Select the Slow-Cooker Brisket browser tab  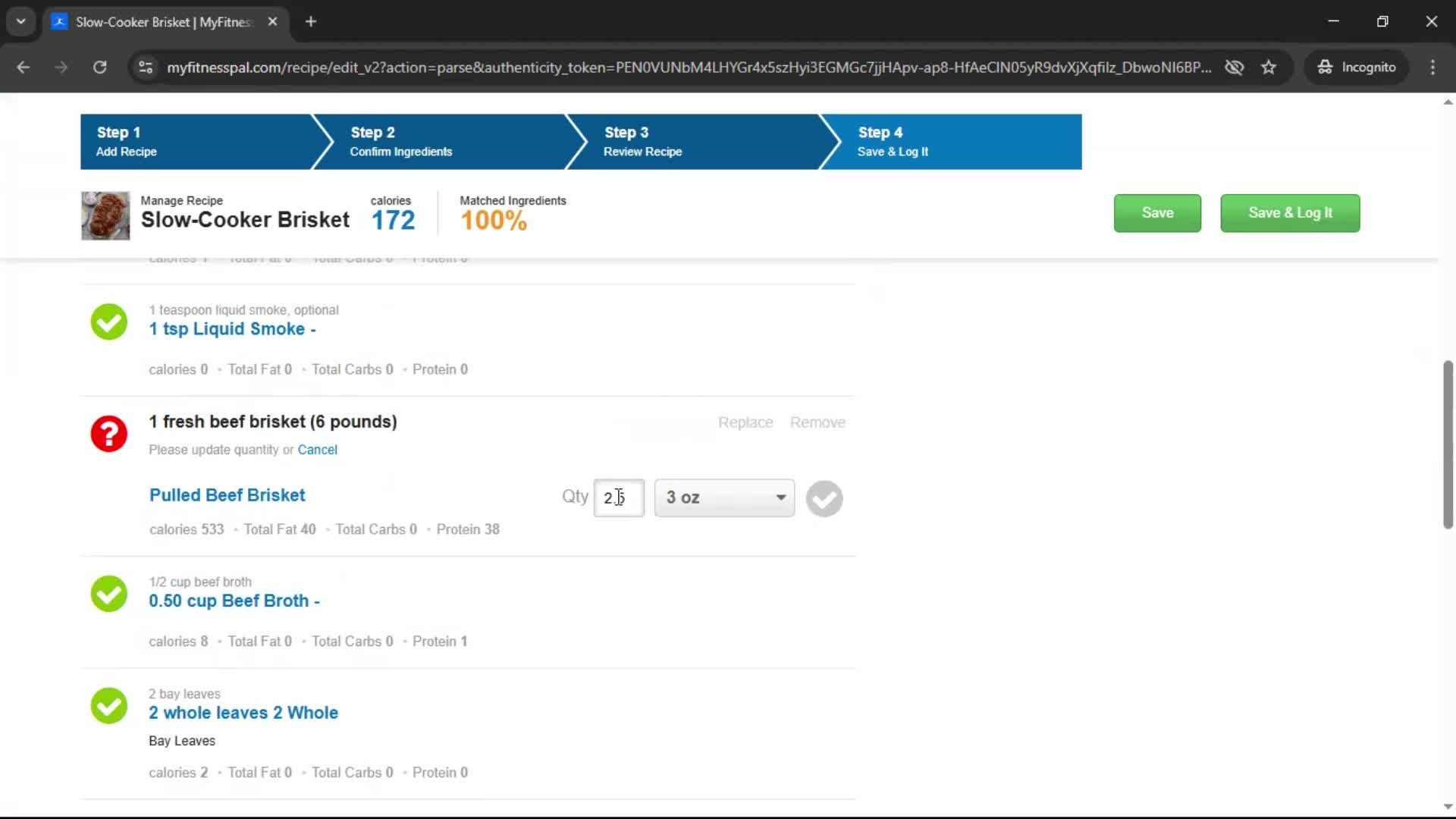click(165, 21)
